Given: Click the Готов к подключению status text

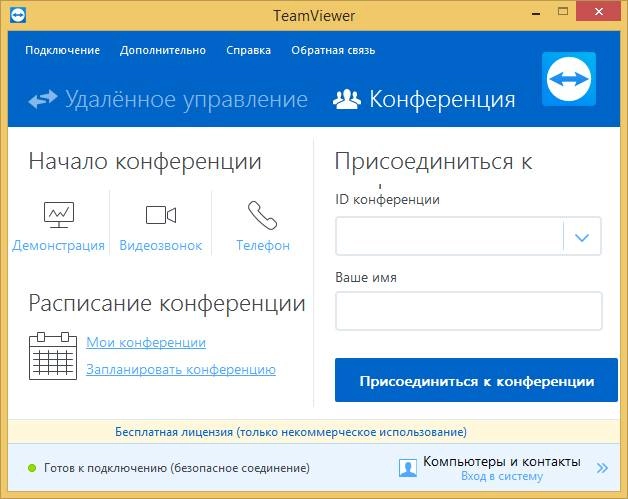Looking at the screenshot, I should [177, 468].
